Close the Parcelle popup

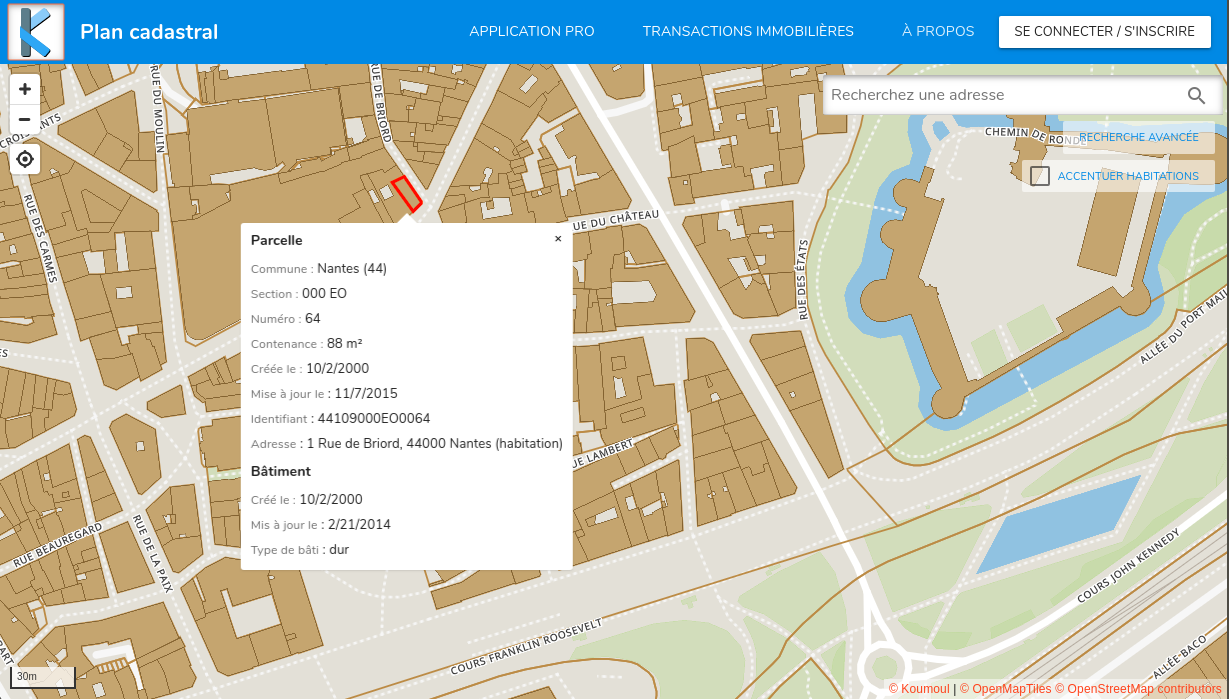[558, 239]
